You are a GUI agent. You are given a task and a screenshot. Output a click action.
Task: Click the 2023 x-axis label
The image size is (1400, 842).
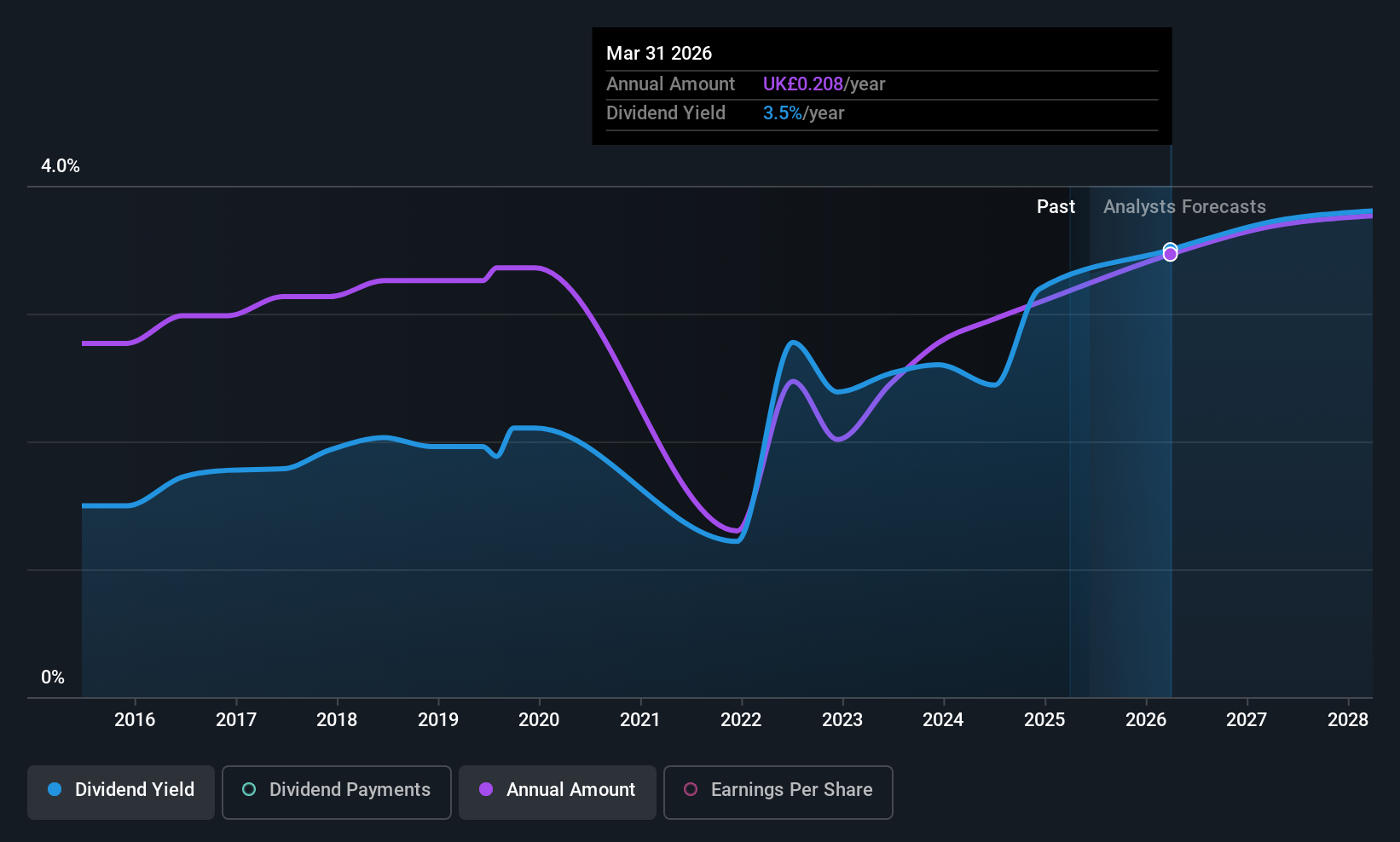click(842, 720)
